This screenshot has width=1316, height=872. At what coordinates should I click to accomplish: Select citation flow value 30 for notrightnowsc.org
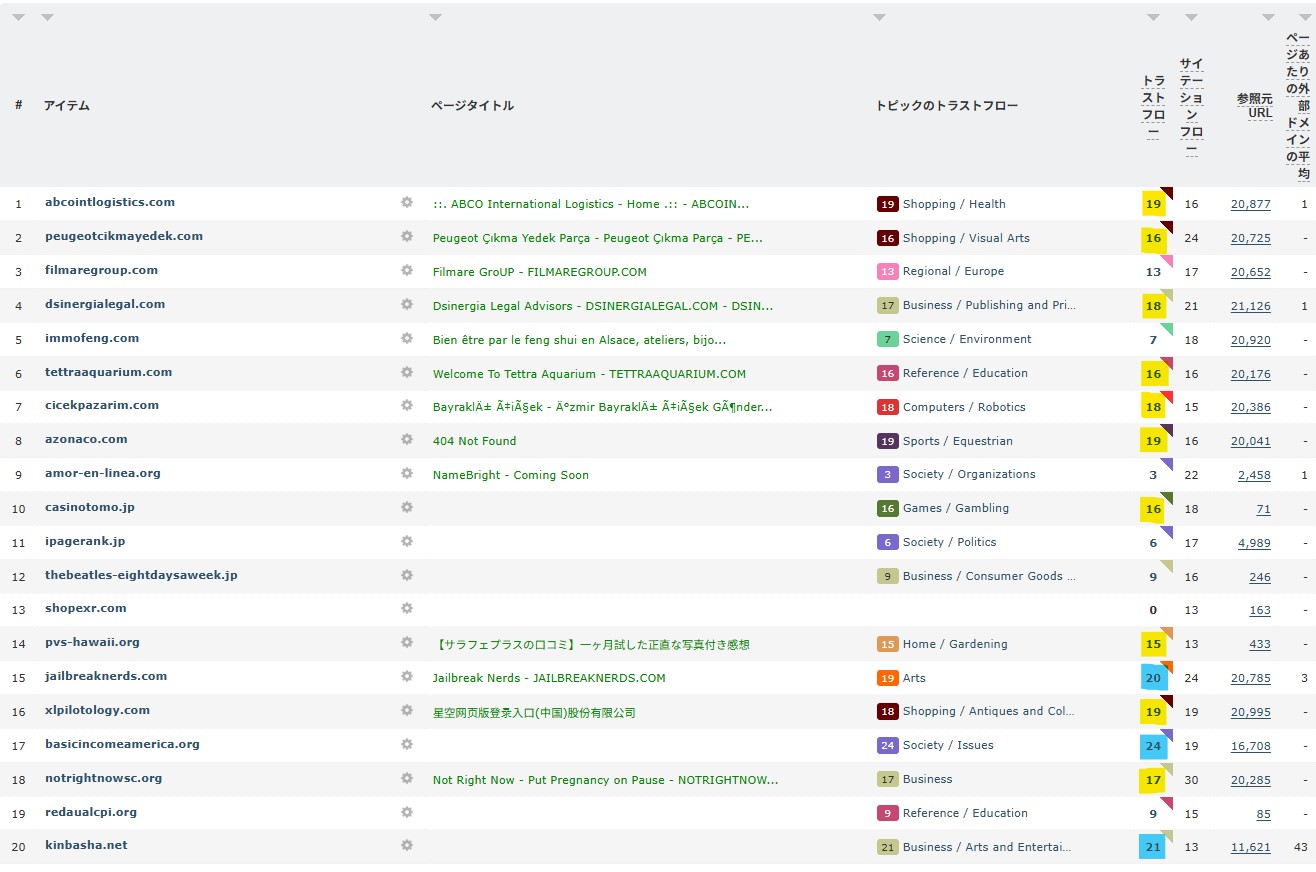click(x=1191, y=780)
